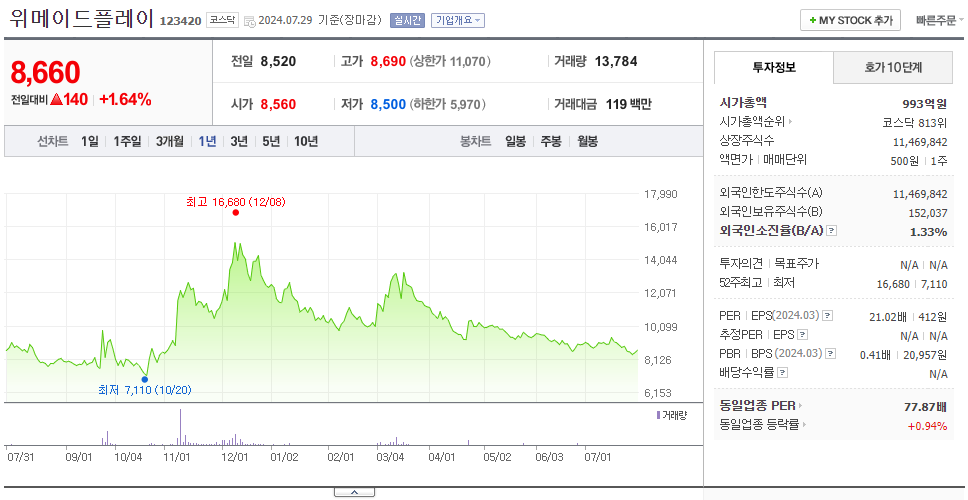Click the help icon next to PBR BPS(2024.03)
Image resolution: width=968 pixels, height=500 pixels.
click(831, 354)
